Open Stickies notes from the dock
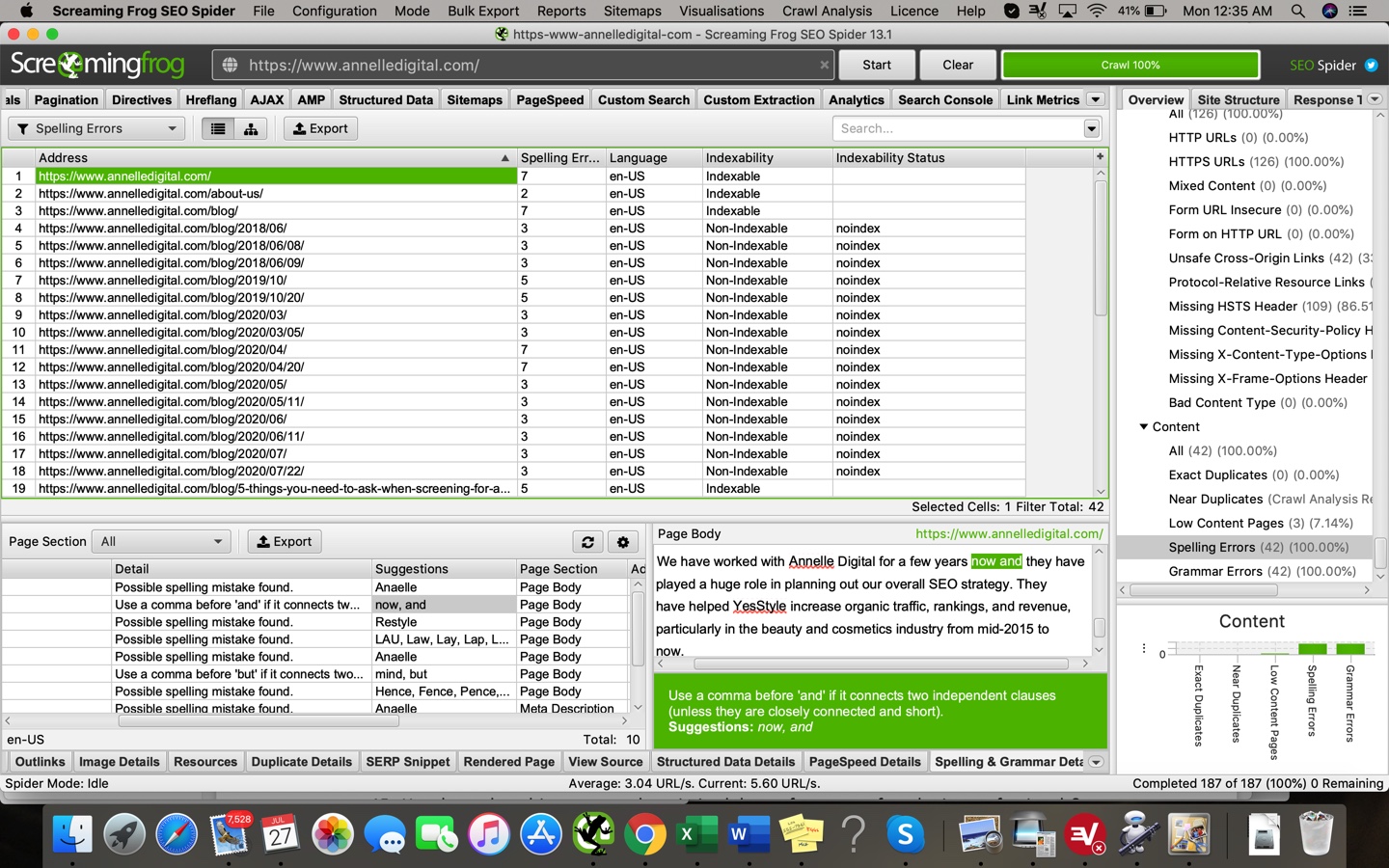 801,834
